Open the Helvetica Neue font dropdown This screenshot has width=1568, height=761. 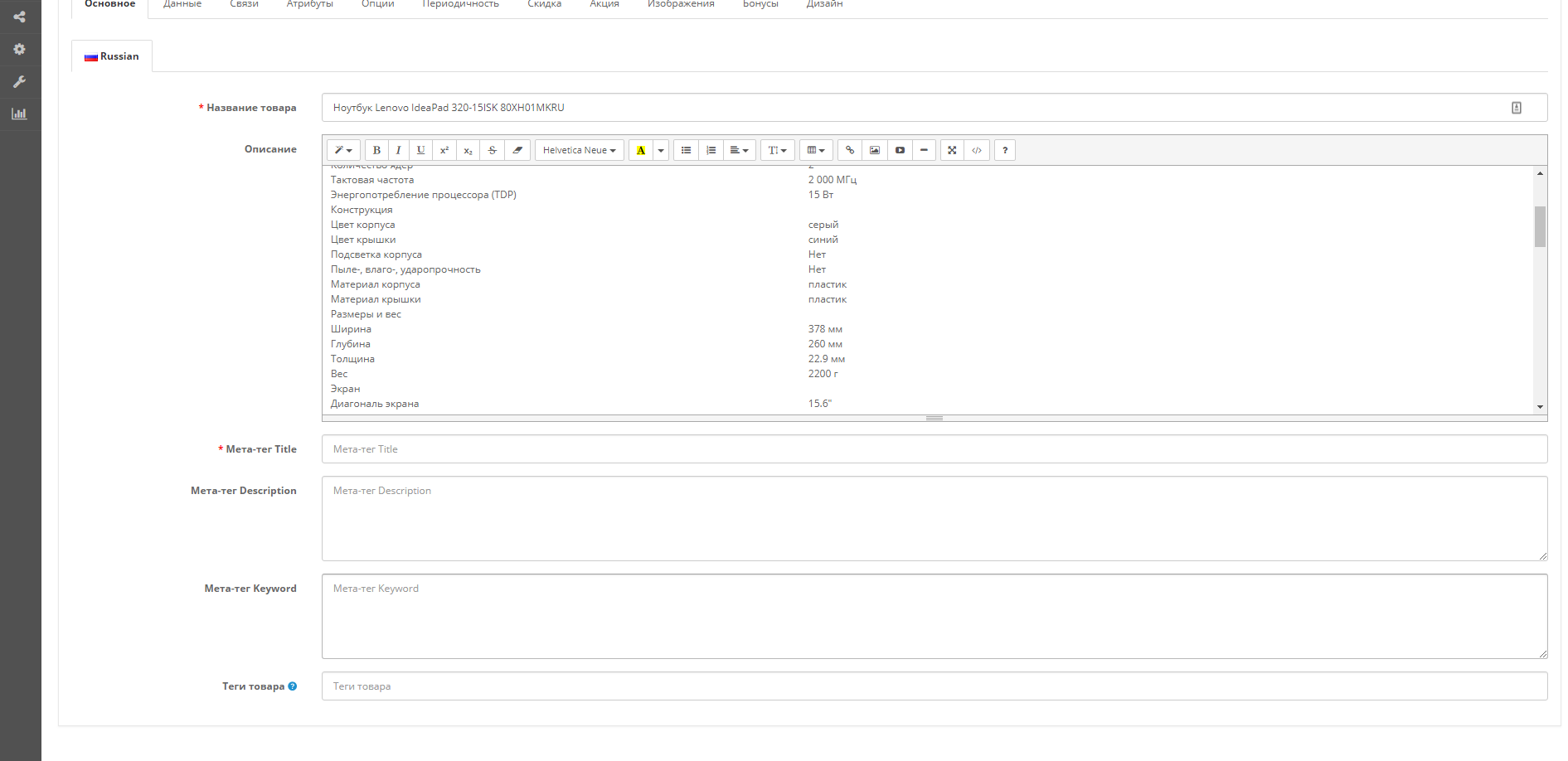pyautogui.click(x=580, y=150)
